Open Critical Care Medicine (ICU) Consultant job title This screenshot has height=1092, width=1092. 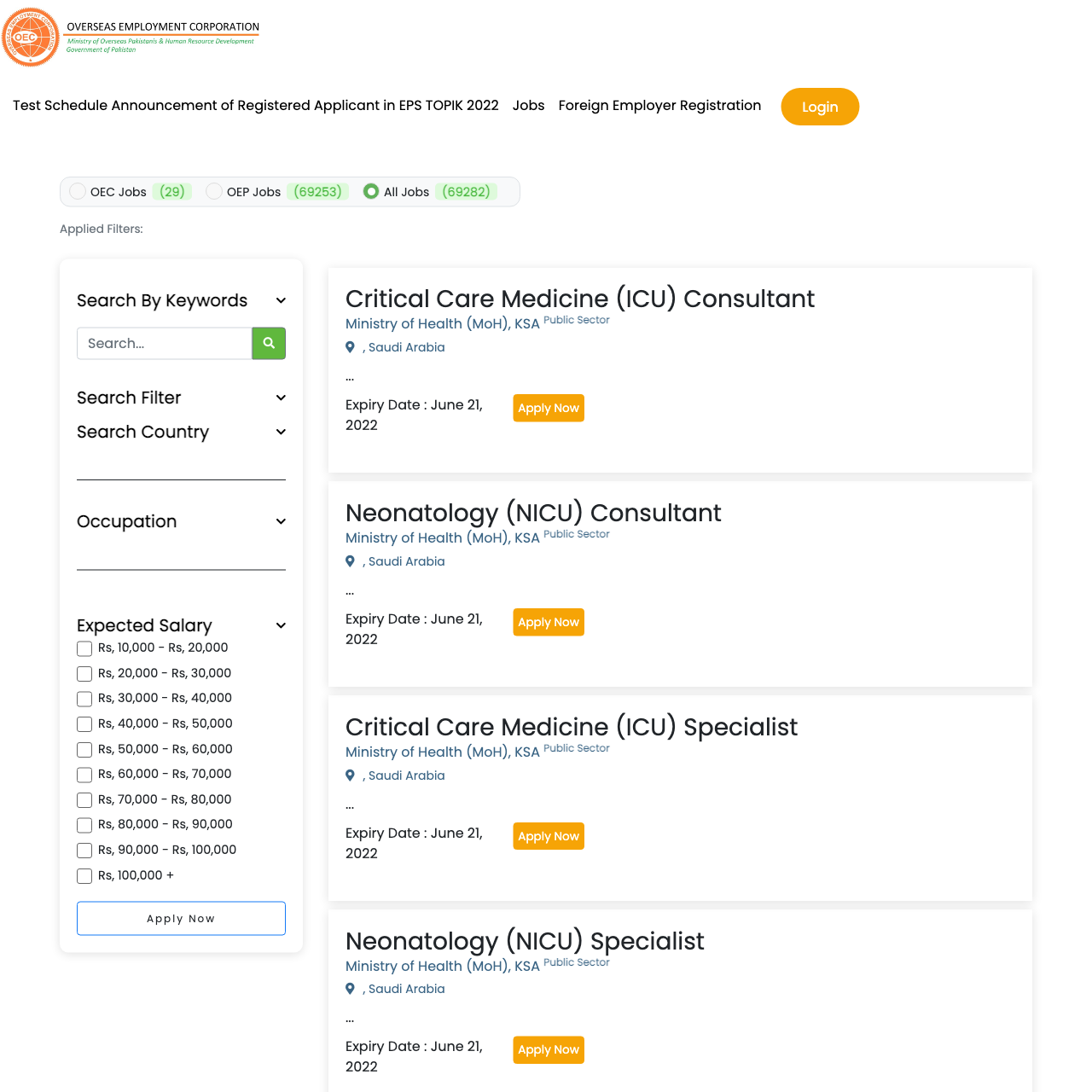580,299
